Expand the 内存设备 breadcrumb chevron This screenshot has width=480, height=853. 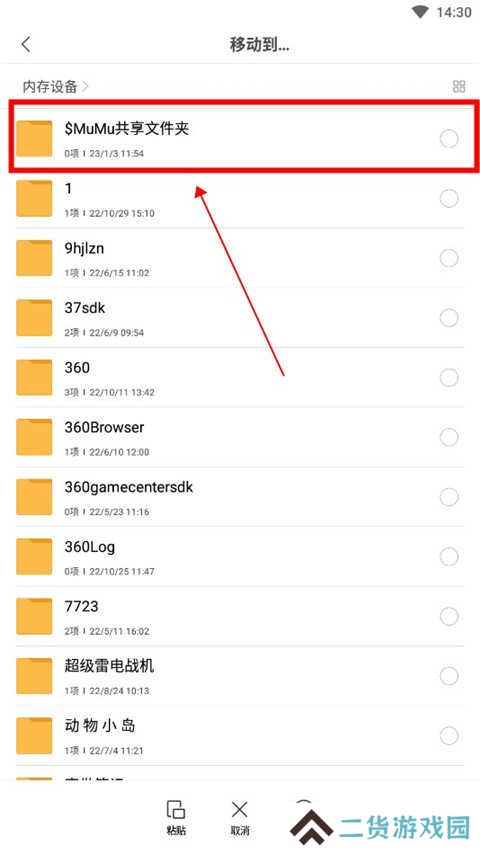85,86
